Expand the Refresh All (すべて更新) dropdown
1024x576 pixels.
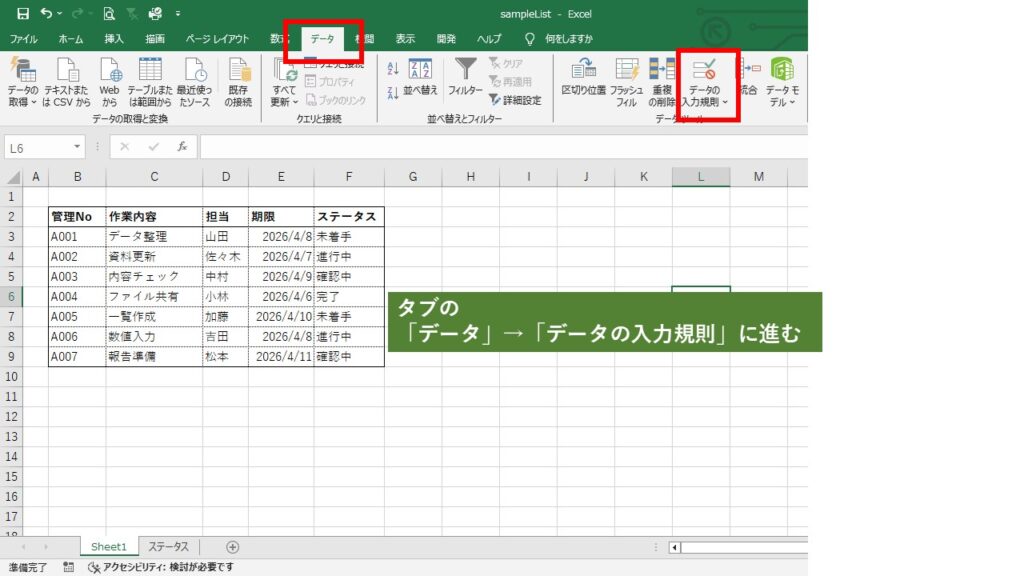(284, 102)
